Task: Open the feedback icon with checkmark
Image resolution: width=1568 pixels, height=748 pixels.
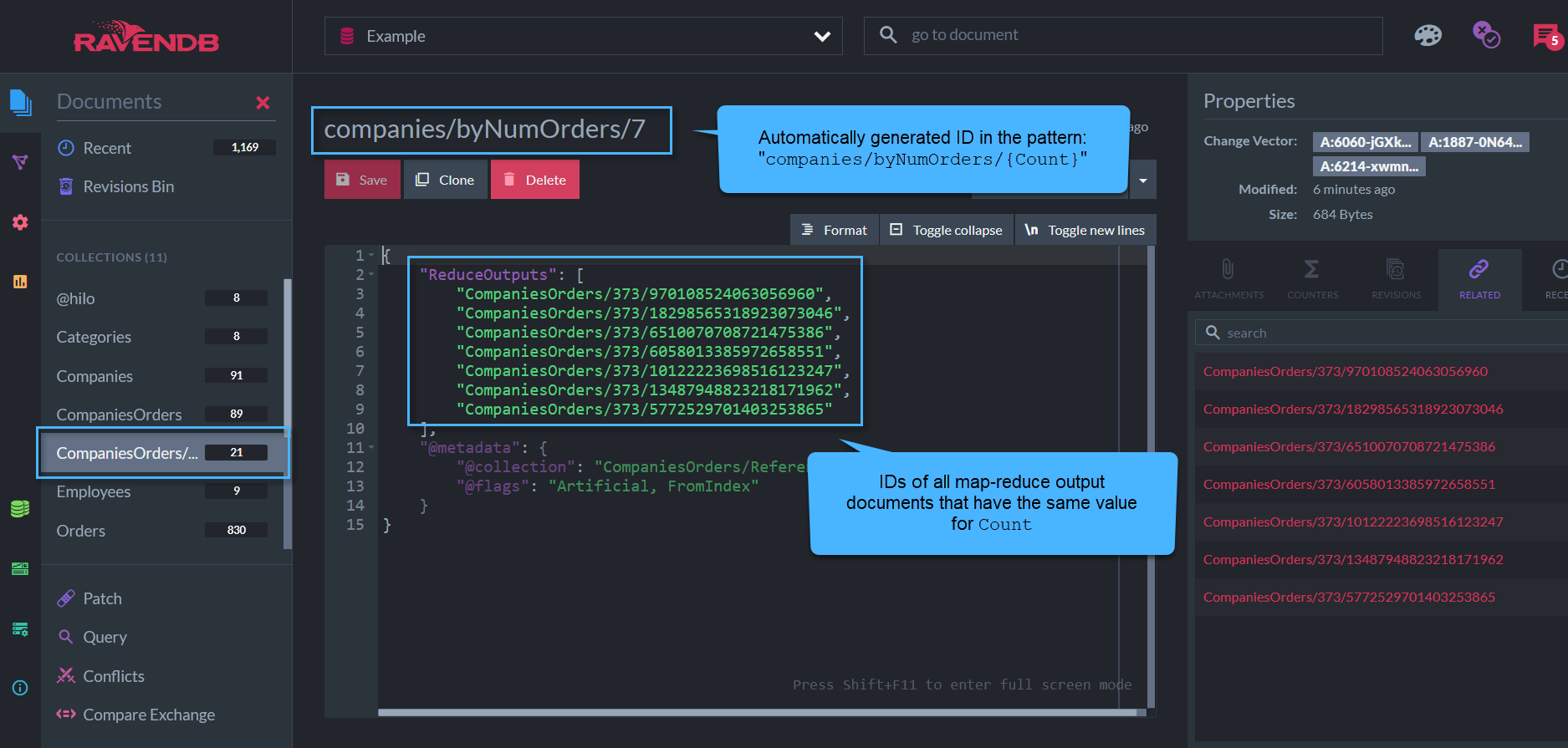Action: [x=1486, y=35]
